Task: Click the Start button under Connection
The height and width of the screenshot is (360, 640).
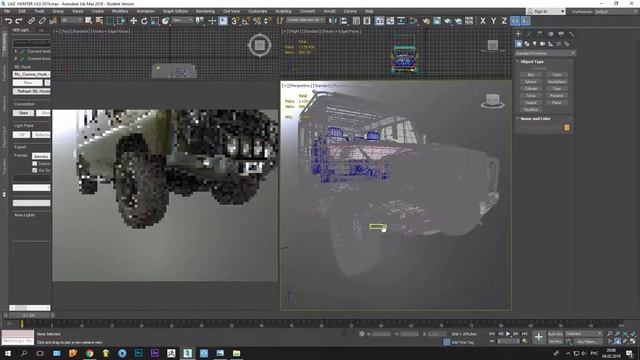Action: pyautogui.click(x=23, y=113)
